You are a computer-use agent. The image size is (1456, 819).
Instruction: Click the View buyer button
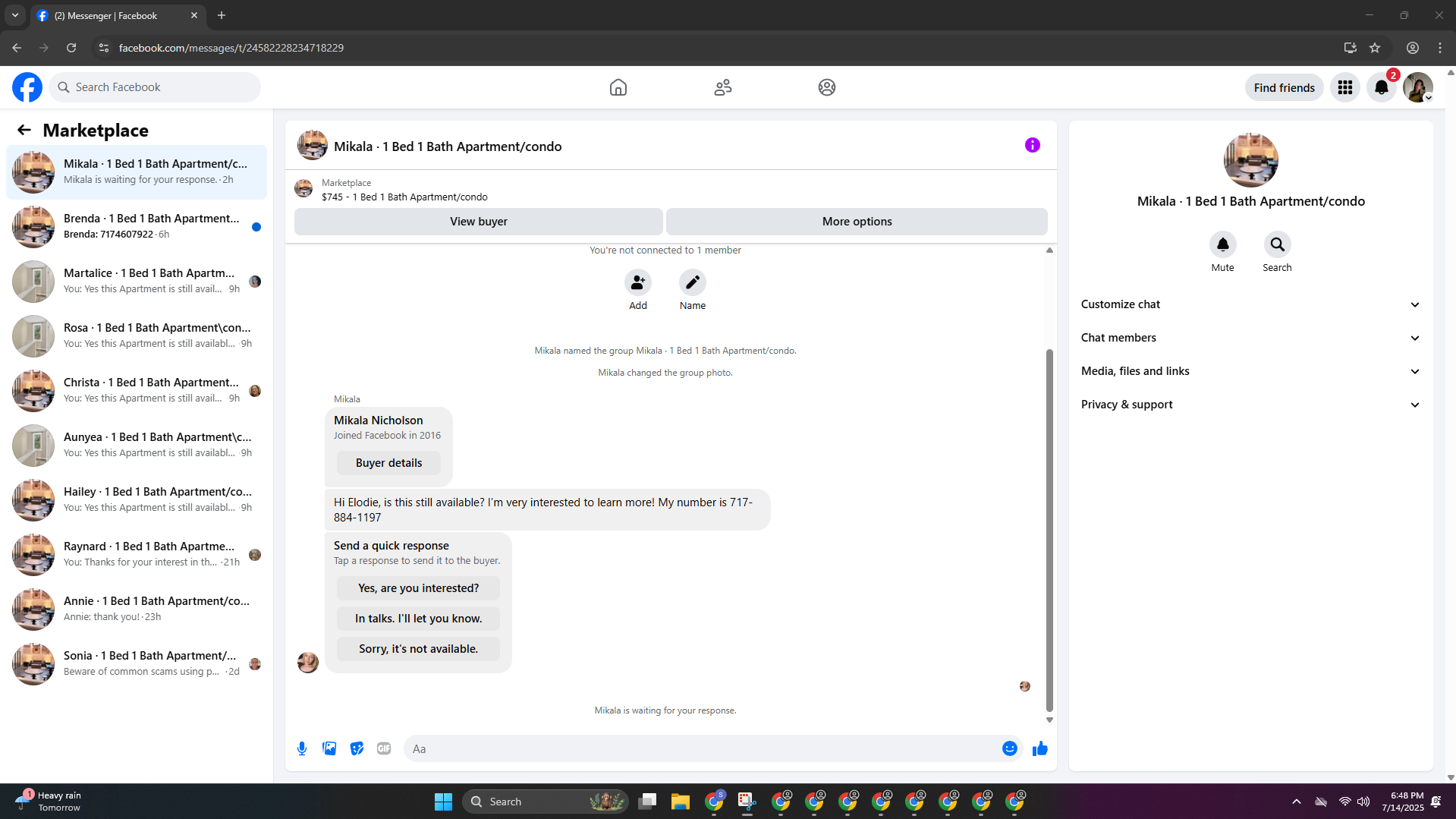click(478, 222)
